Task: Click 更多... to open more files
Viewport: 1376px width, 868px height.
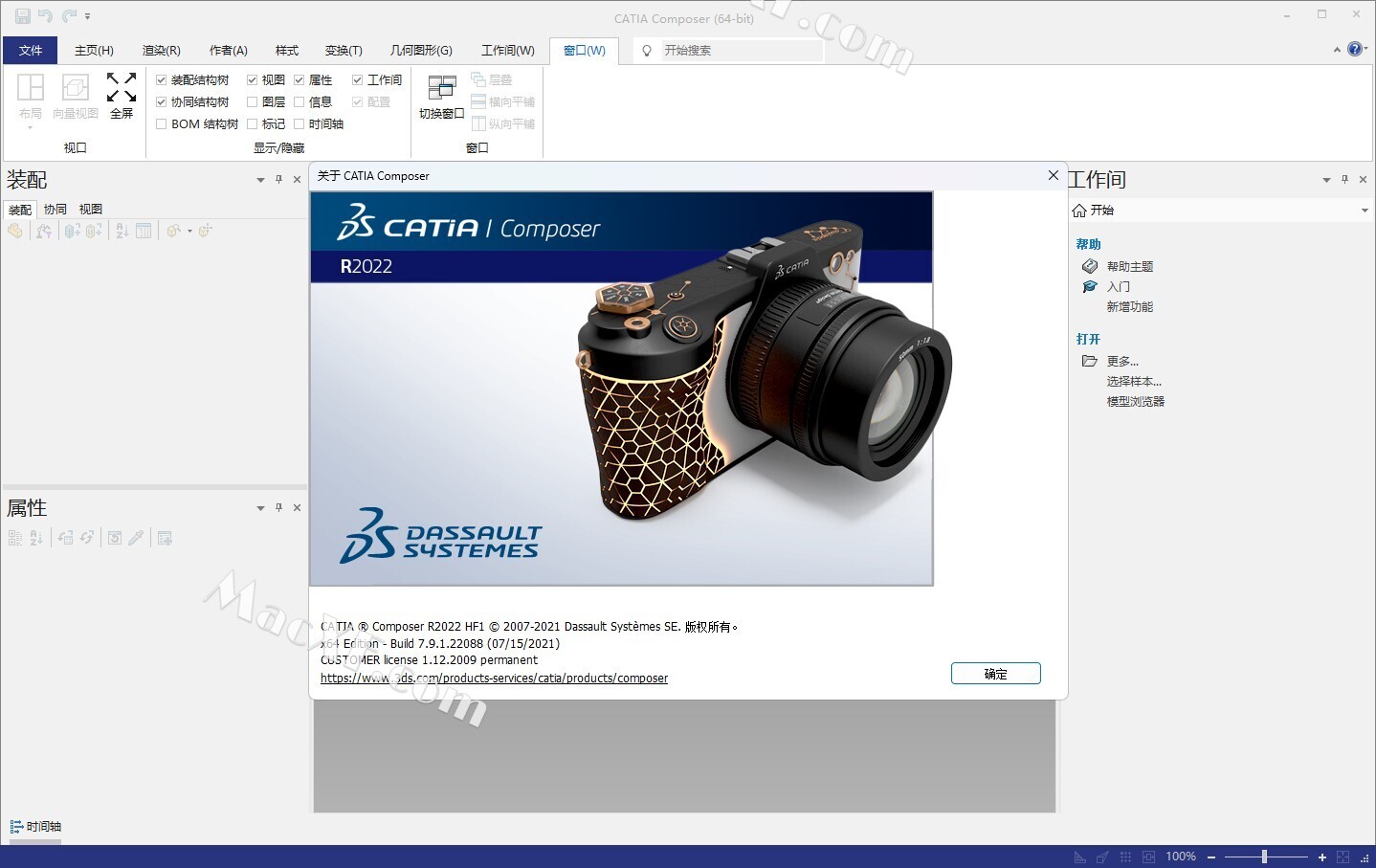Action: click(1122, 361)
